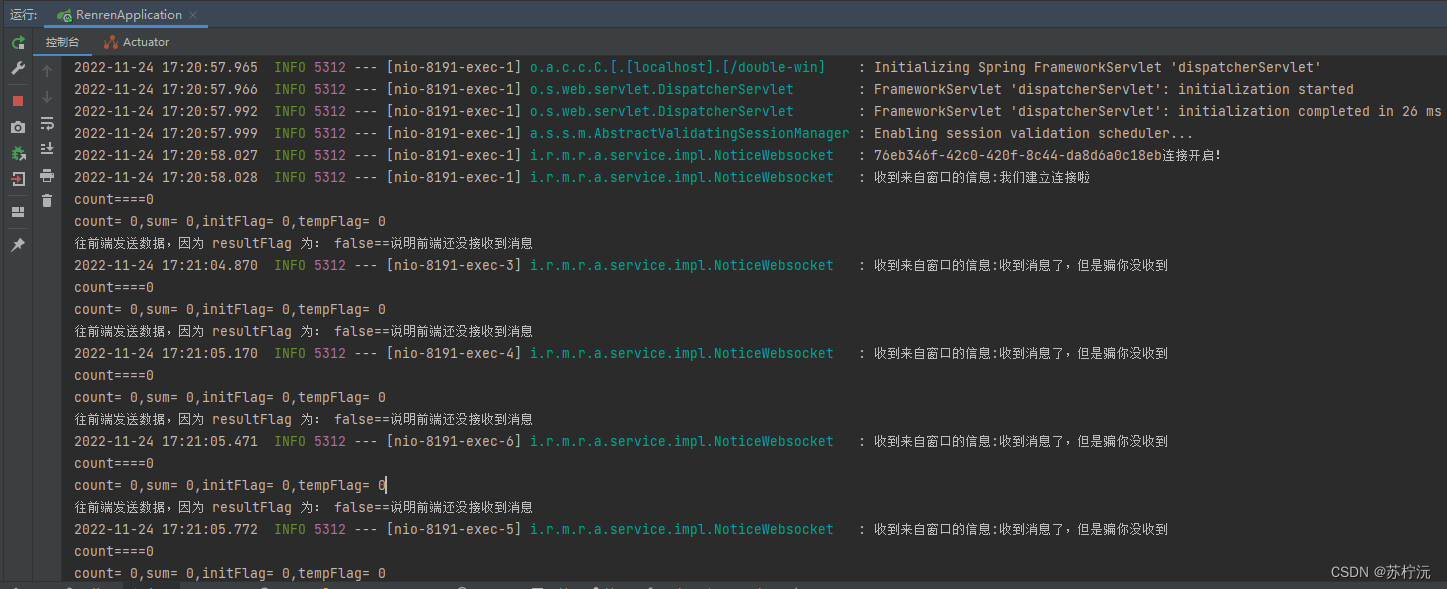Place cursor on the 'count====0' line below 我们建立连接啦

click(114, 199)
